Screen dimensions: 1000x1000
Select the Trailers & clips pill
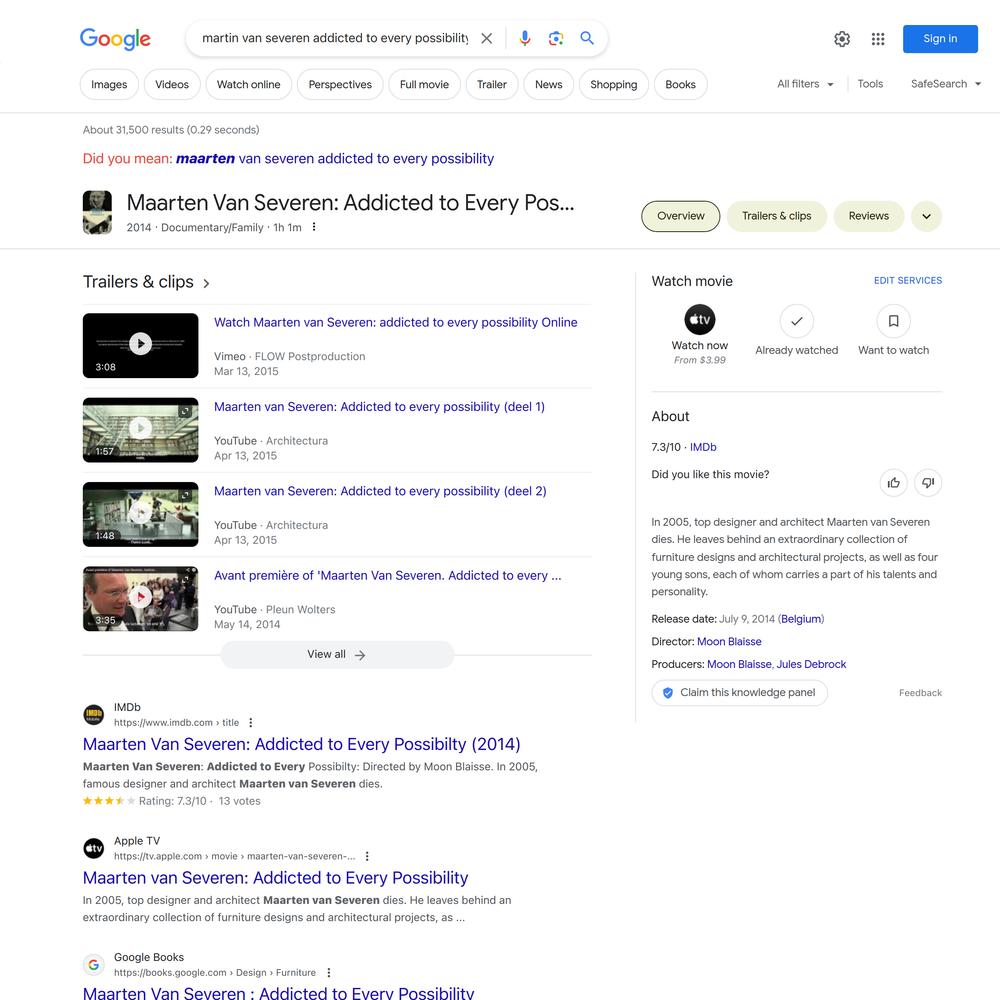click(x=777, y=216)
